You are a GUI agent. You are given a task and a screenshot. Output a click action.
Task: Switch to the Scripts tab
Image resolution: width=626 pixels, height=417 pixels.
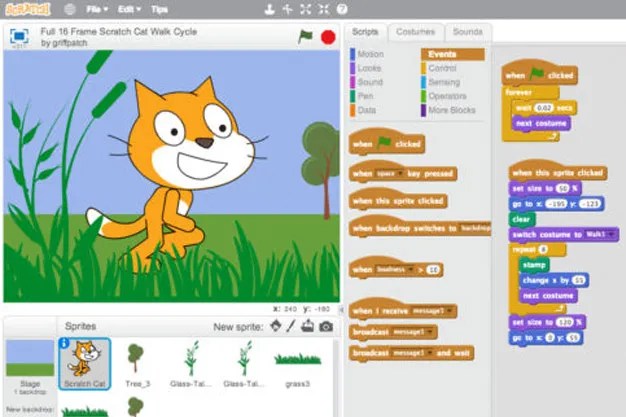tap(365, 32)
